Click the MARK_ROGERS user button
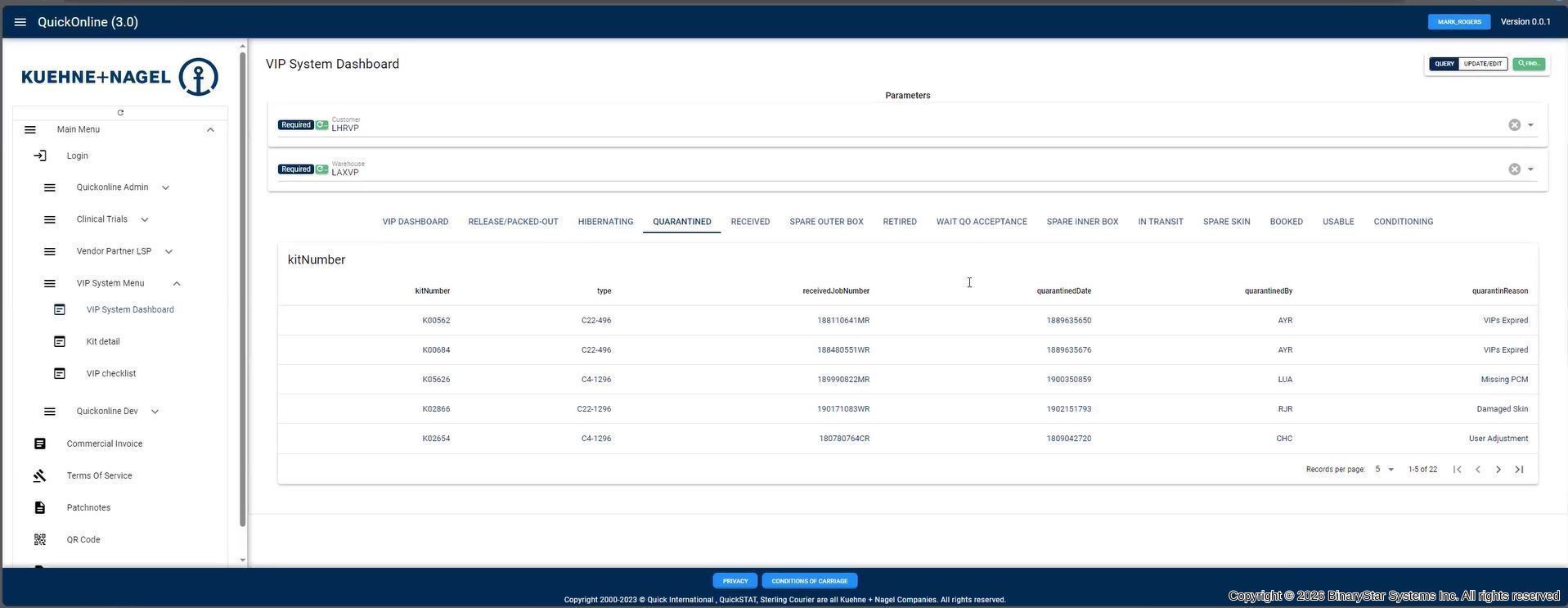Image resolution: width=1568 pixels, height=608 pixels. pos(1459,22)
